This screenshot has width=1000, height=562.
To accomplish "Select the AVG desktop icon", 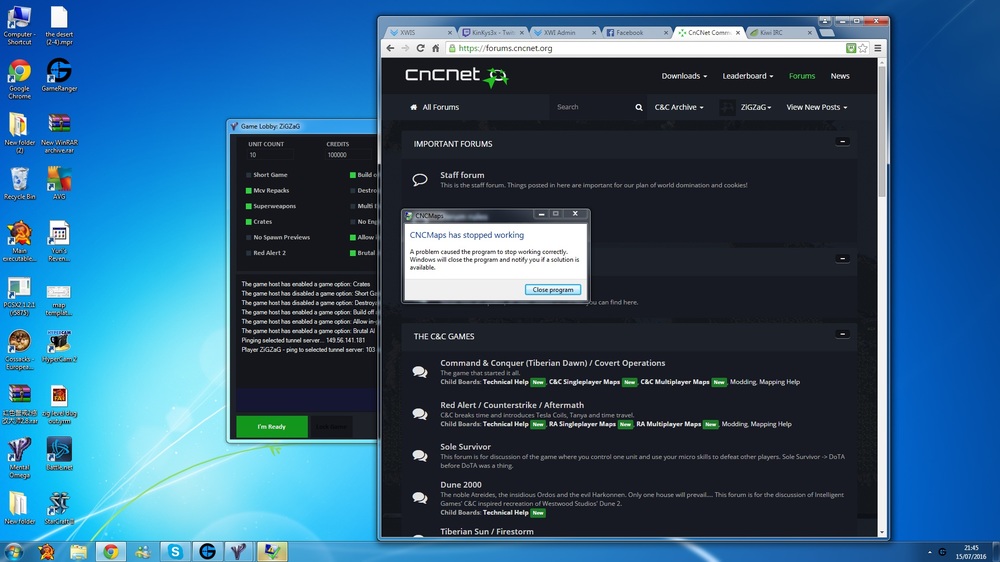I will point(59,182).
